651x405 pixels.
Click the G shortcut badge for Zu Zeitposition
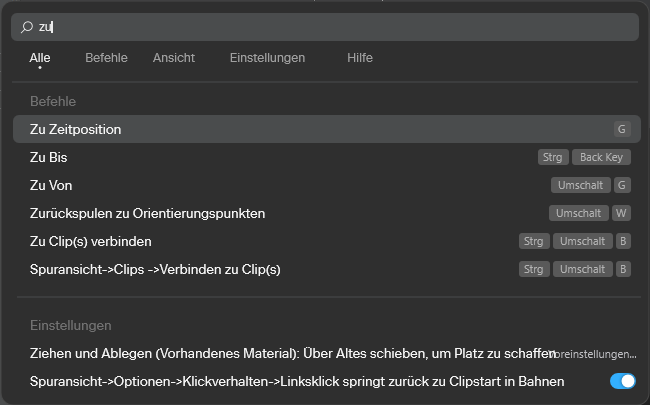tap(622, 129)
